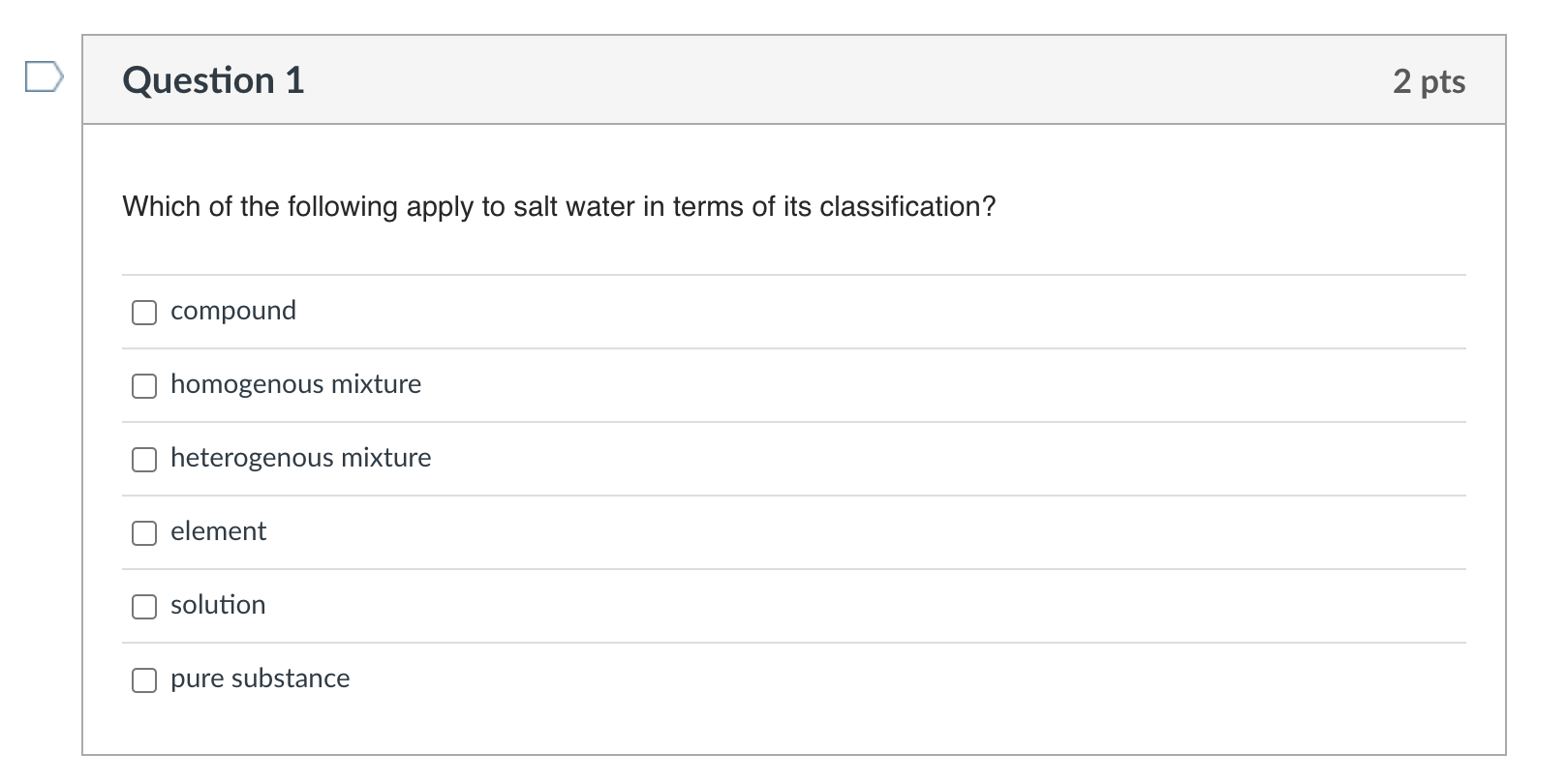
Task: Click the question prompt about salt water
Action: click(x=558, y=204)
